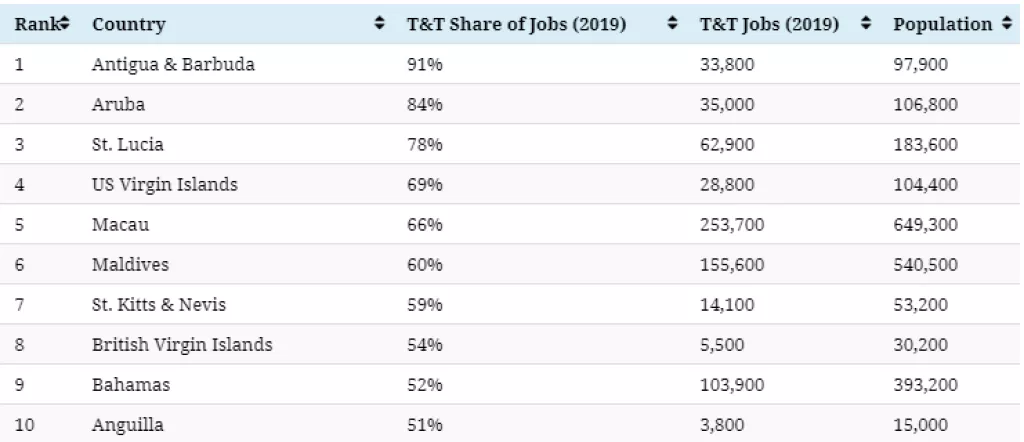Click sort arrows for T&T Share of Jobs
Screen dimensions: 1024x442
(672, 24)
